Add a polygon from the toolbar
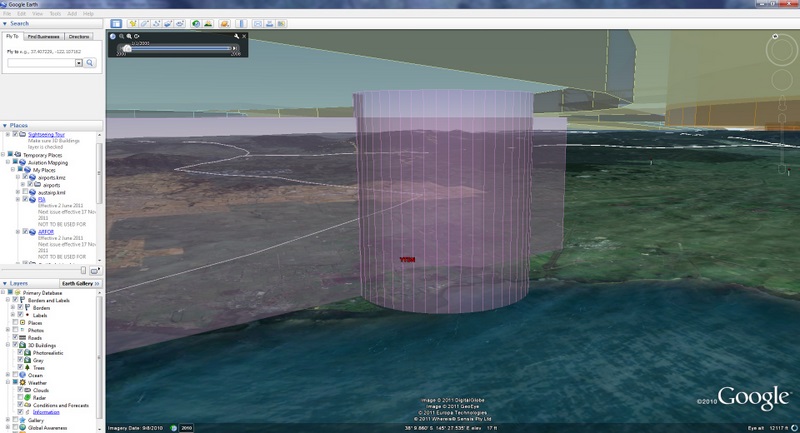The image size is (800, 433). click(144, 23)
